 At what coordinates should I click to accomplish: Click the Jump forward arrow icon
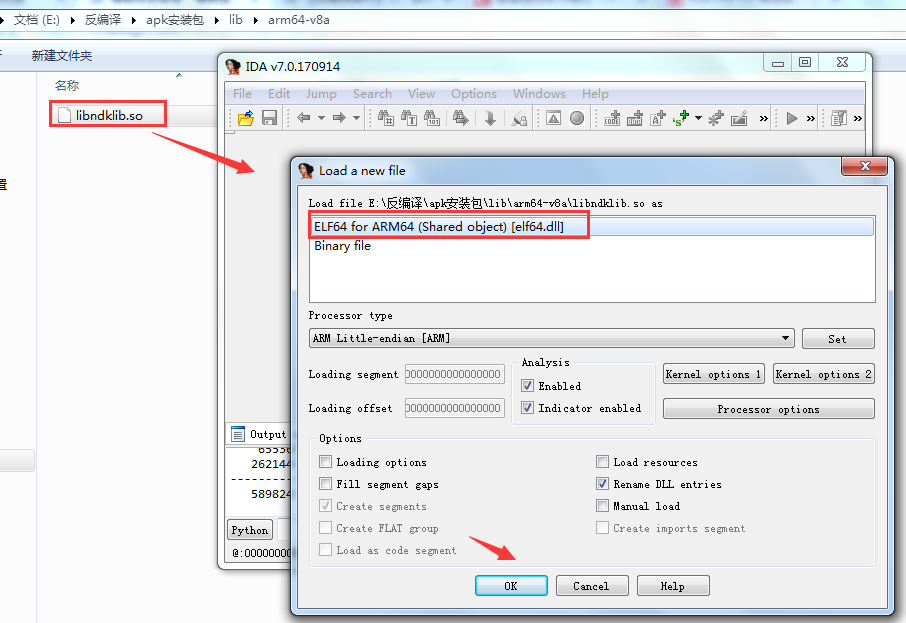339,118
